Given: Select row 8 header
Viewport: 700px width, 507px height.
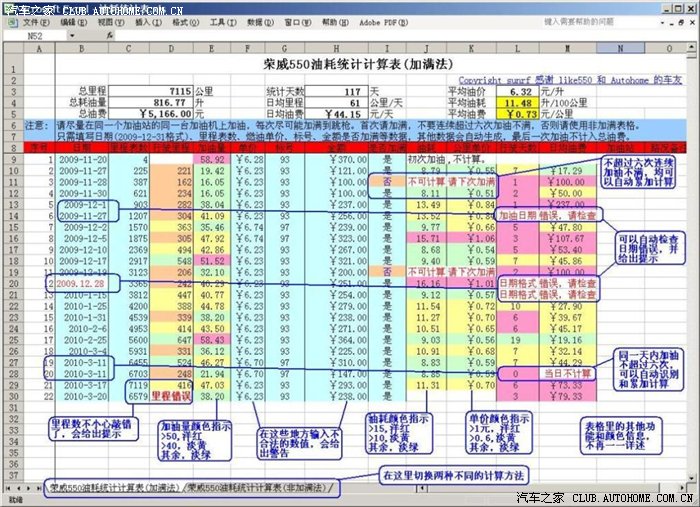Looking at the screenshot, I should coord(11,147).
